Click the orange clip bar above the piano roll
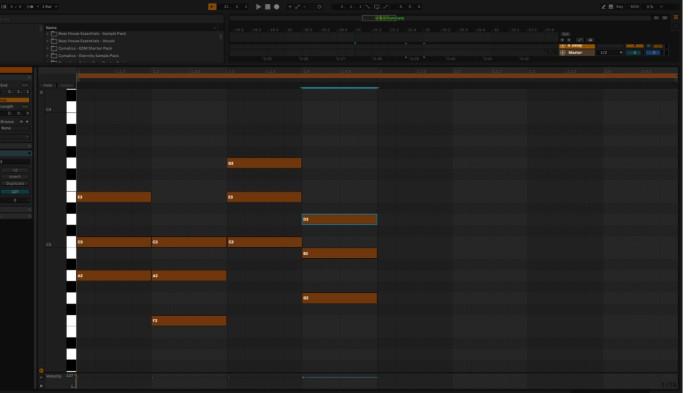Screen dimensions: 700x393 click(x=377, y=76)
